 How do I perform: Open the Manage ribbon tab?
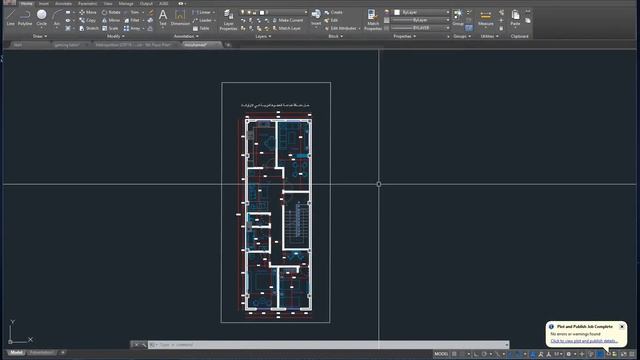pos(126,3)
